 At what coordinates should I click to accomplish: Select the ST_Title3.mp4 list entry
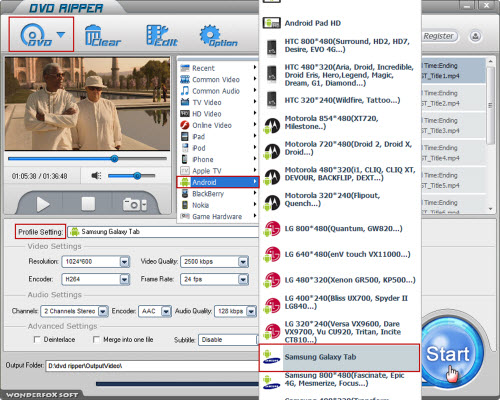(x=453, y=126)
